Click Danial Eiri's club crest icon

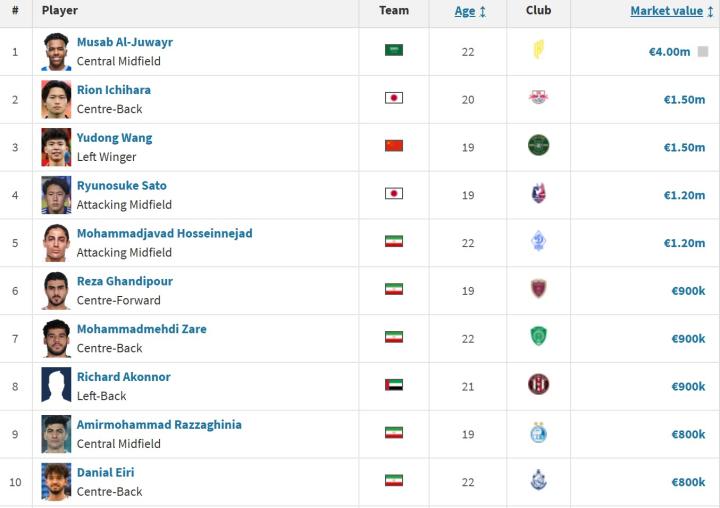coord(538,481)
